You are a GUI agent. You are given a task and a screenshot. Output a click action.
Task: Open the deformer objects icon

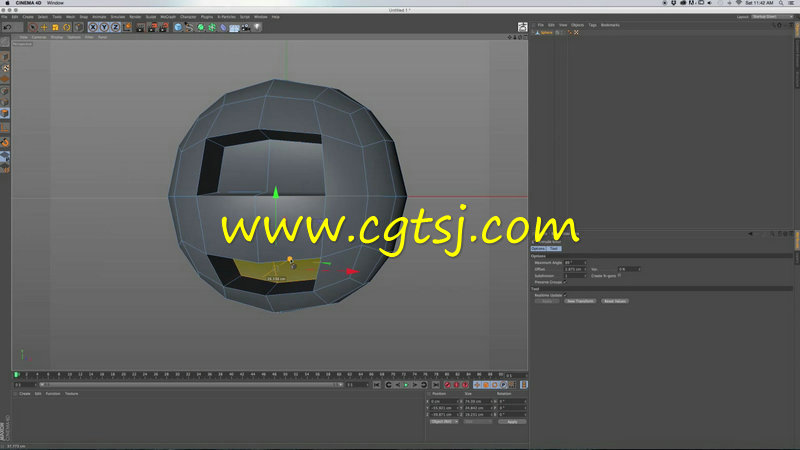pyautogui.click(x=223, y=27)
